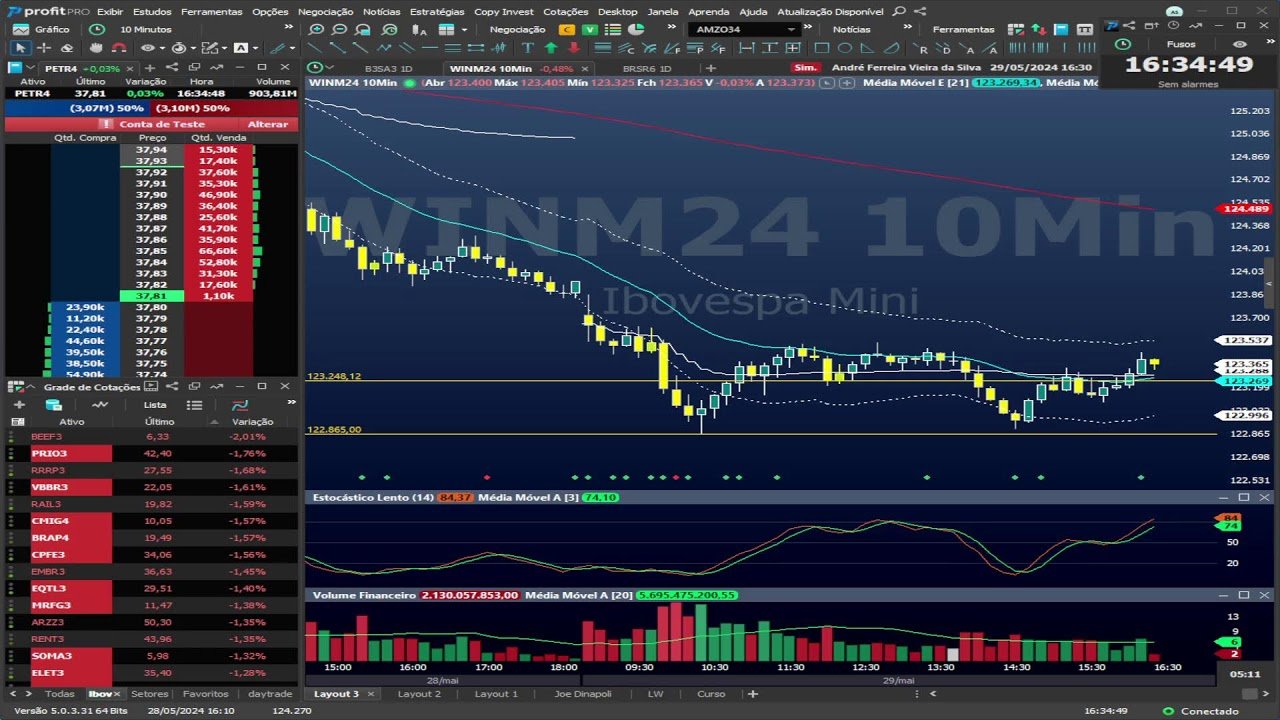Toggle the eye icon in clock panel
Image resolution: width=1280 pixels, height=720 pixels.
point(1241,44)
